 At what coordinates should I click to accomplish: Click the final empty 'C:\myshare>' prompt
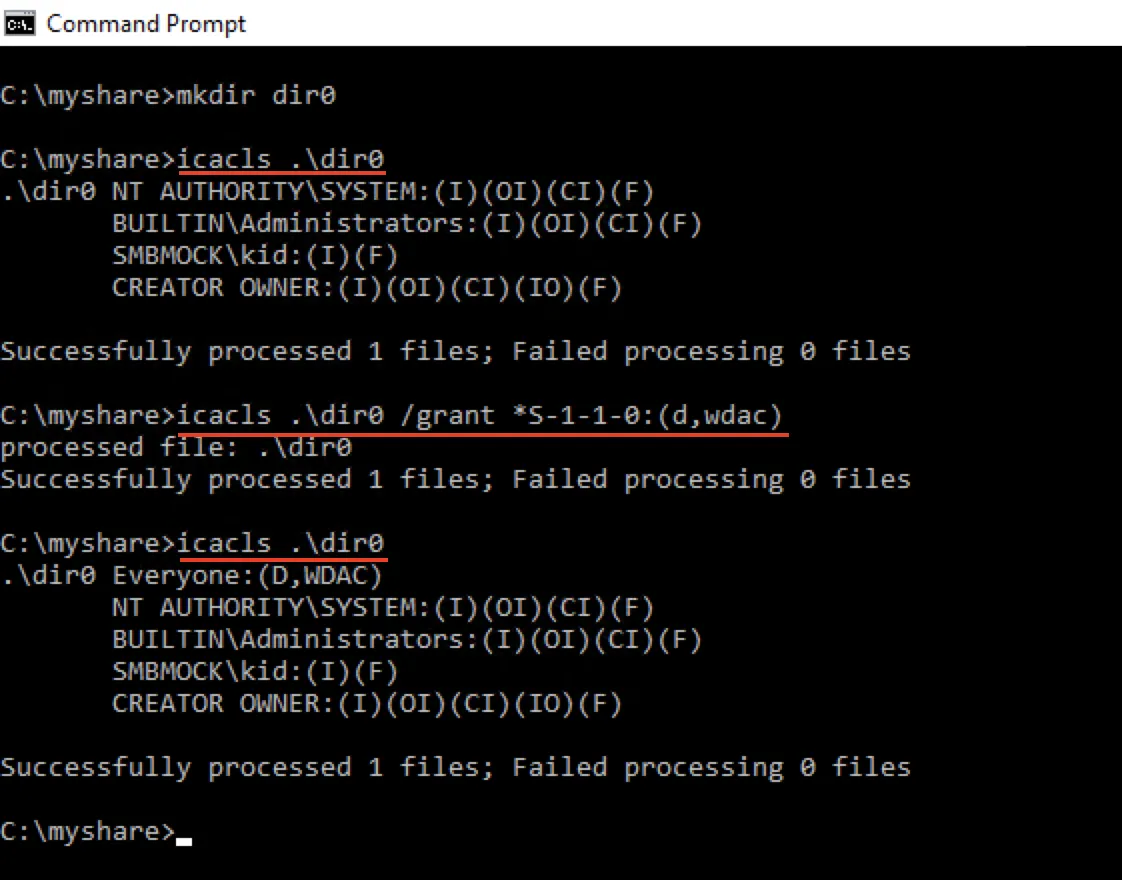[x=88, y=831]
